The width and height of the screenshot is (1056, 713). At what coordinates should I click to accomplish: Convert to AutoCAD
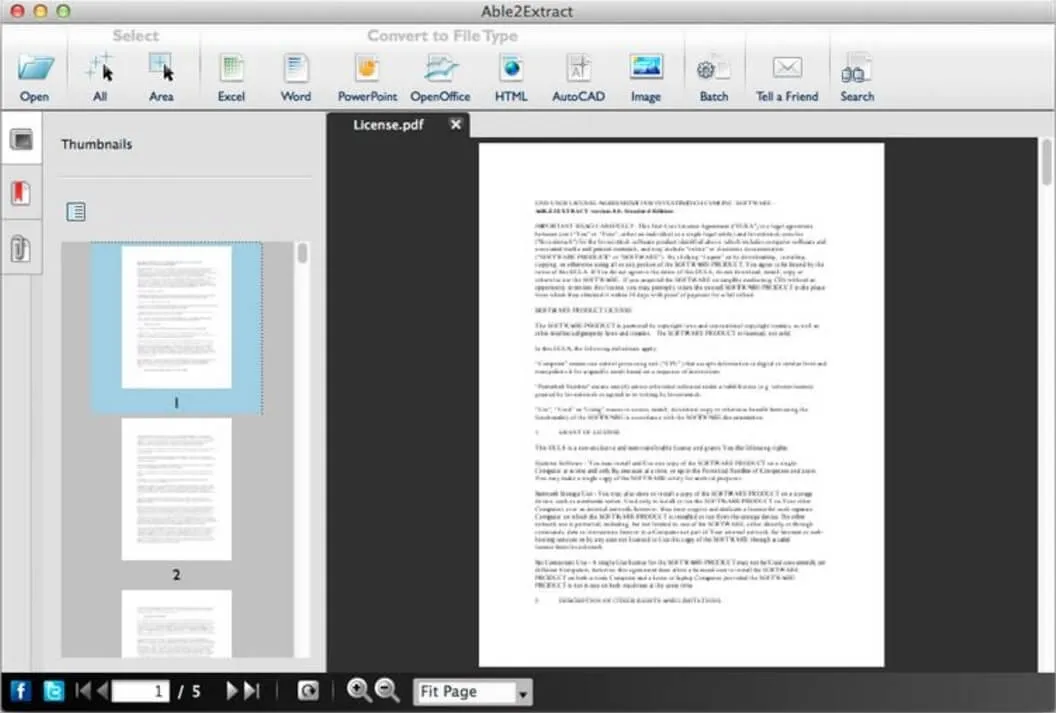[579, 76]
